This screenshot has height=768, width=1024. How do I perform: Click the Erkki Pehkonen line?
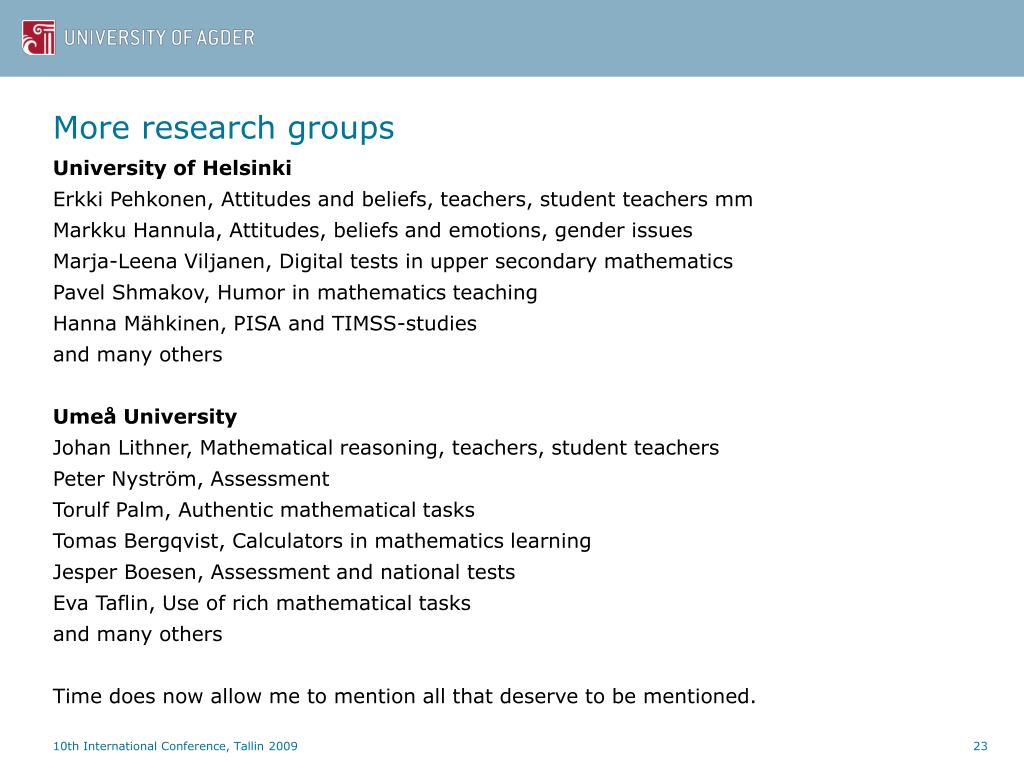tap(403, 199)
